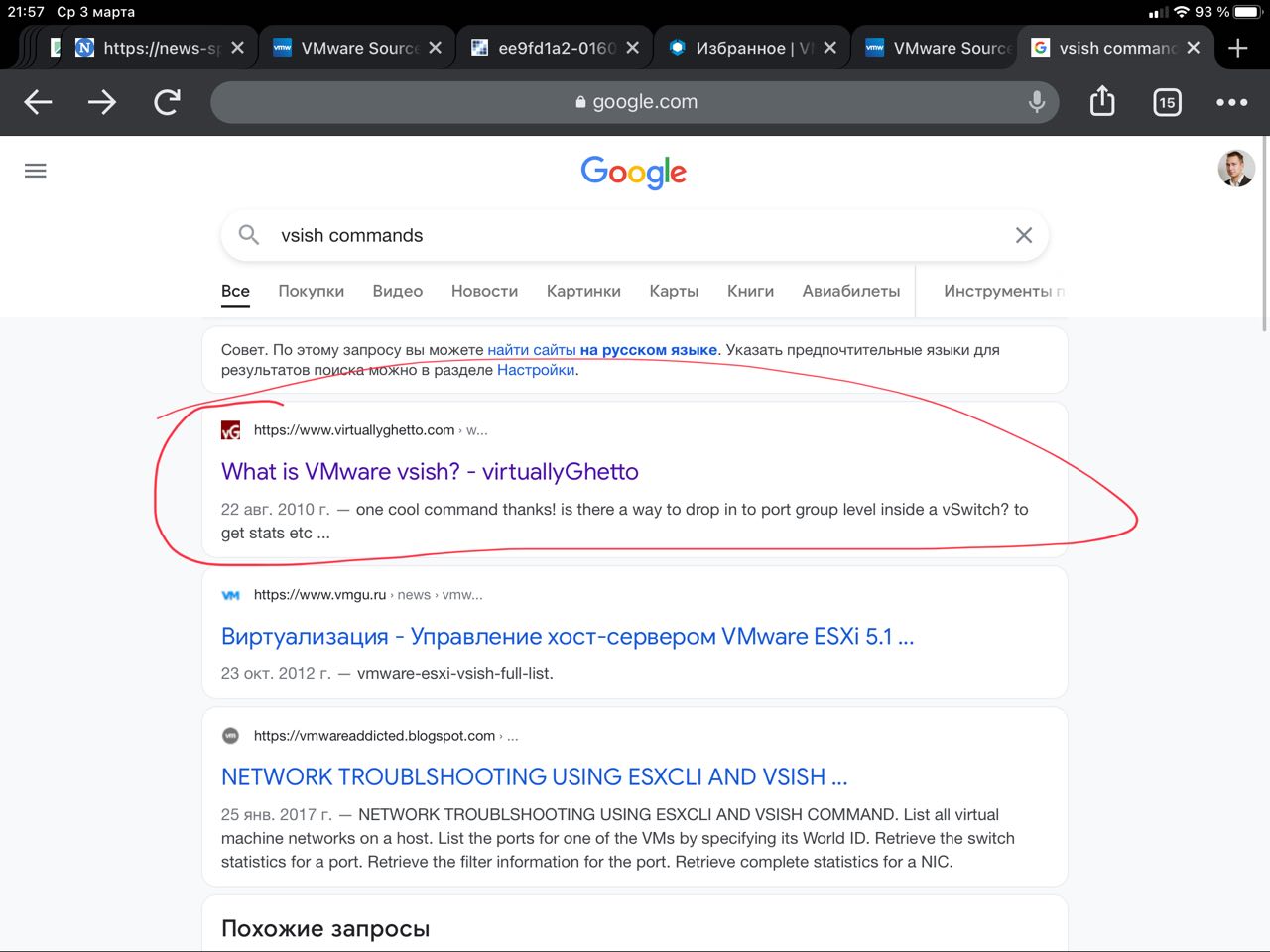
Task: Click the virtuallyGhetto favicon
Action: (x=230, y=430)
